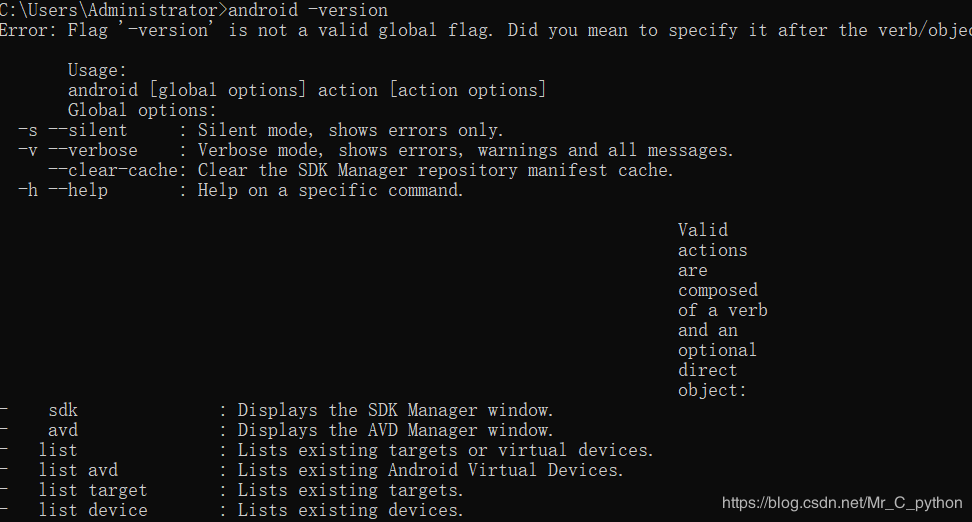
Task: Click the word 'Valid' in the narrow column
Action: (x=702, y=230)
